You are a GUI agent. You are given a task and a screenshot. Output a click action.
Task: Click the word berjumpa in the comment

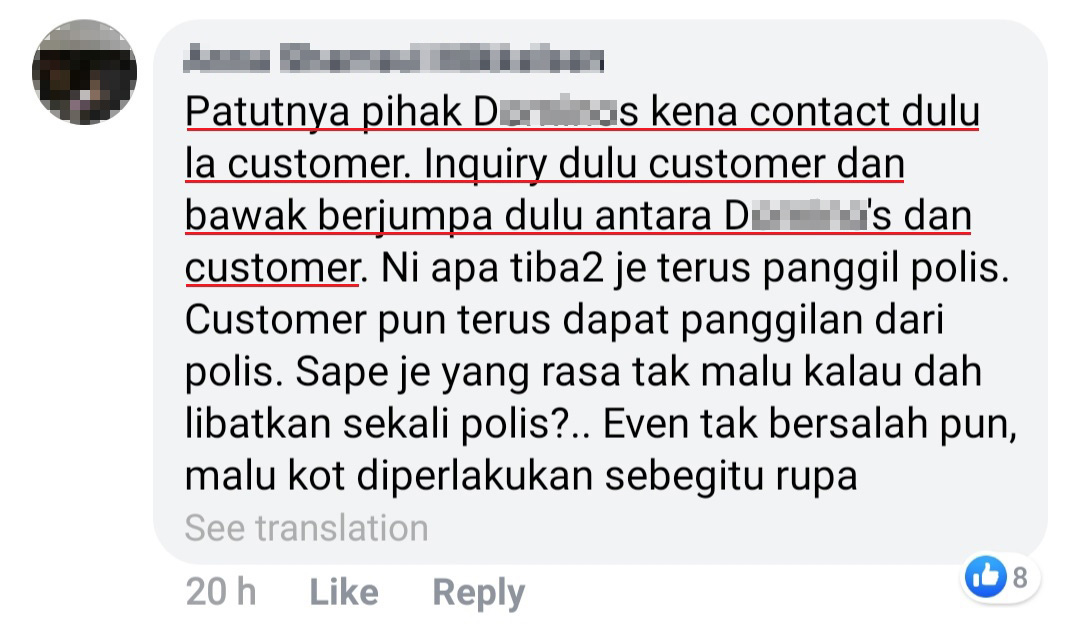click(x=405, y=217)
